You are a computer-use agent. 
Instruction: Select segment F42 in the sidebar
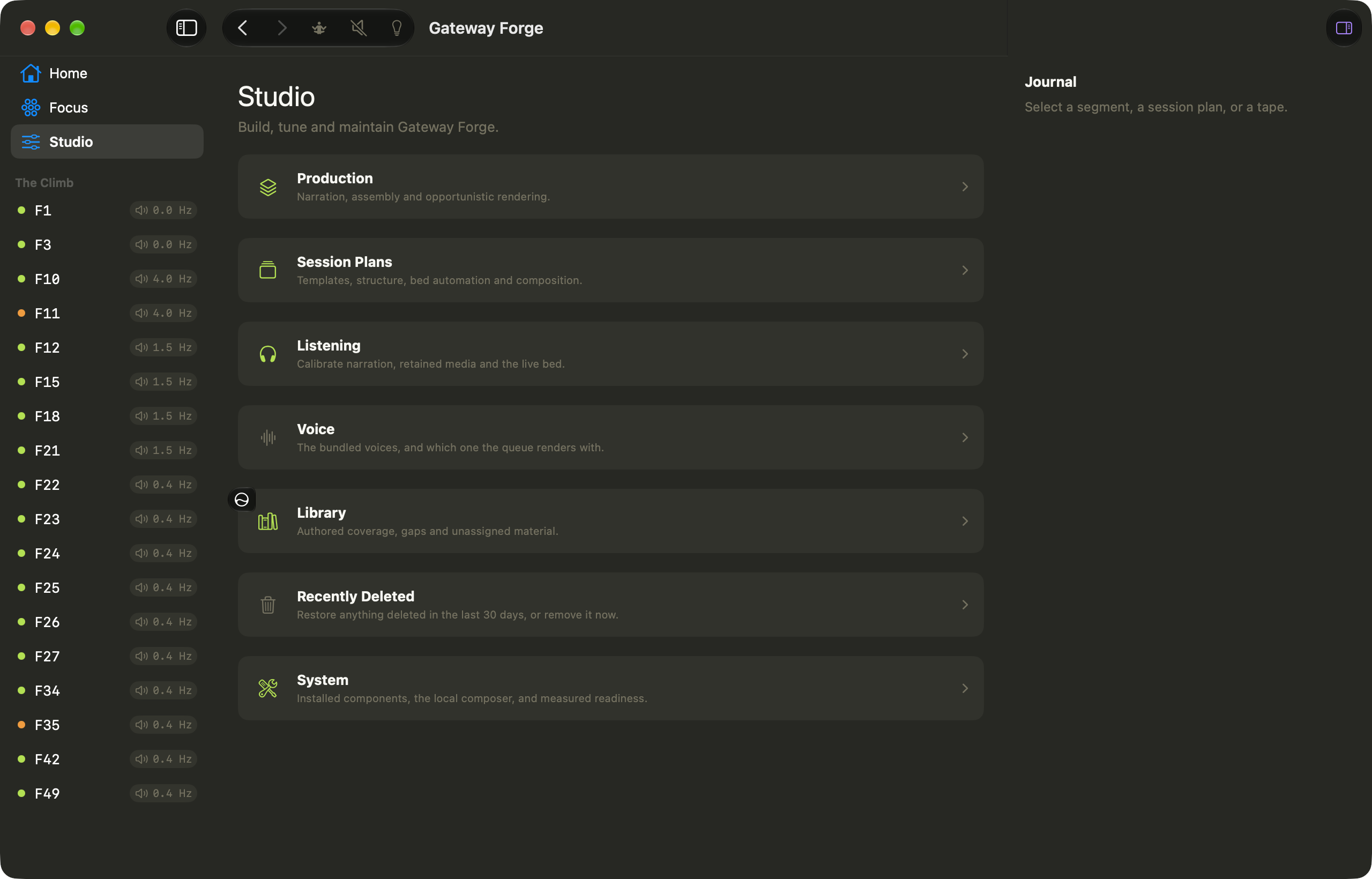tap(107, 758)
